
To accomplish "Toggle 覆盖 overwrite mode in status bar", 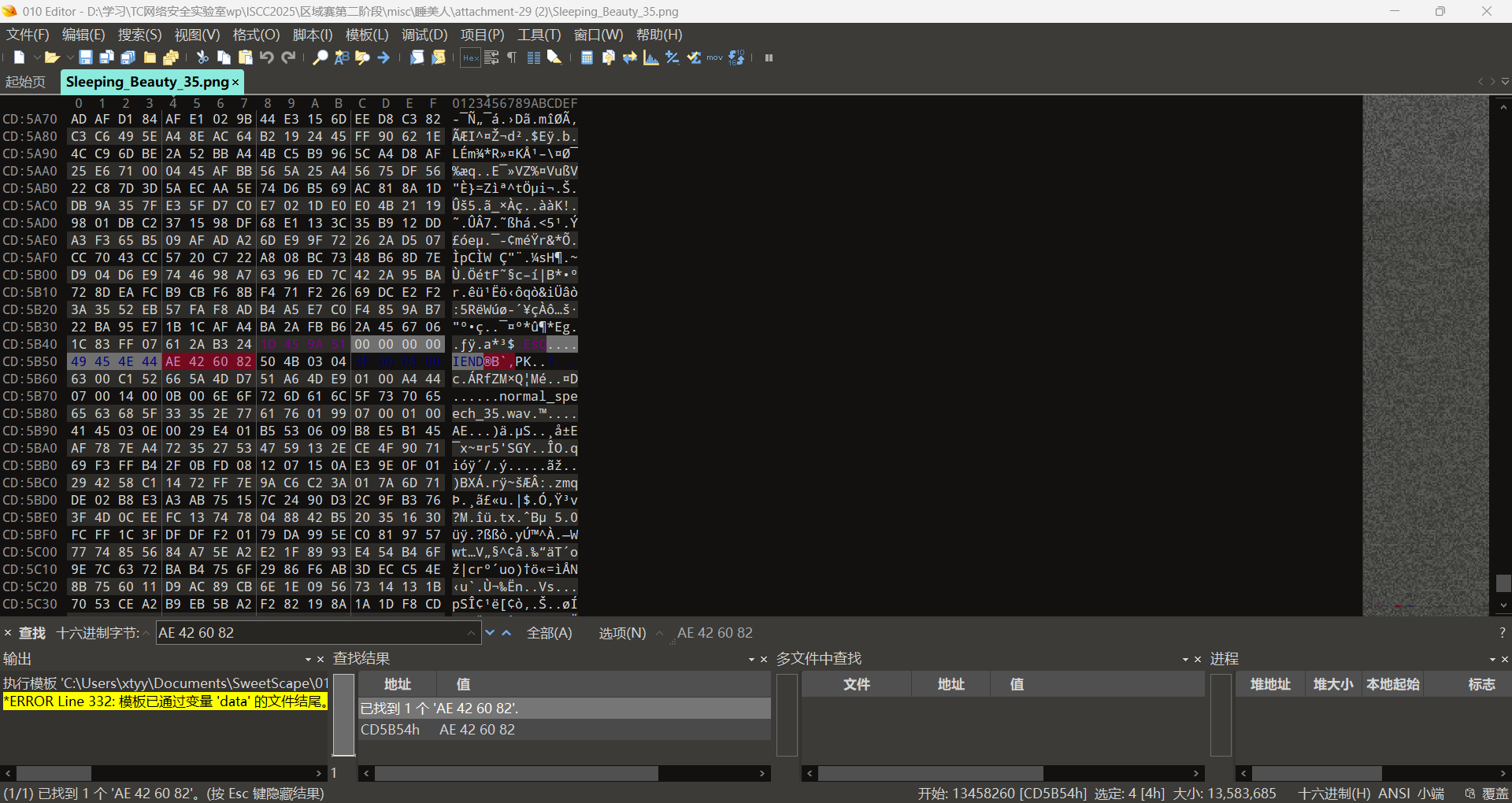I will coord(1495,794).
